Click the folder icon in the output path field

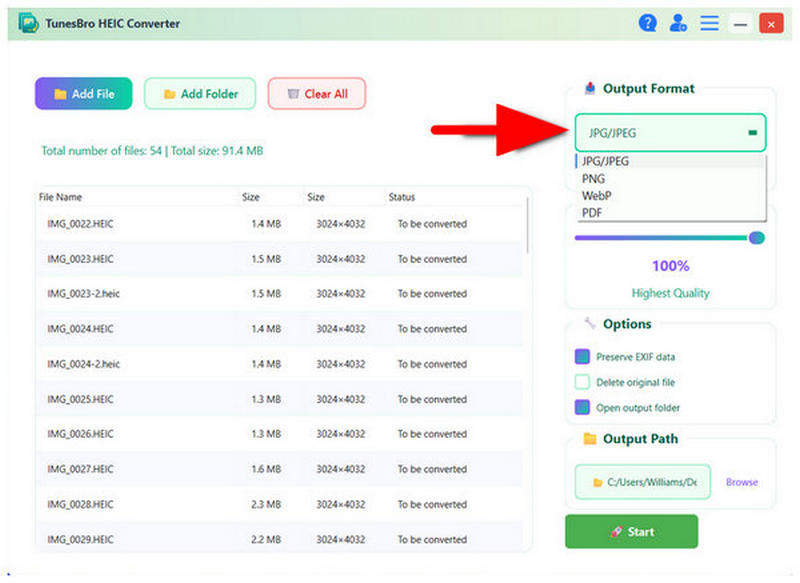[597, 482]
